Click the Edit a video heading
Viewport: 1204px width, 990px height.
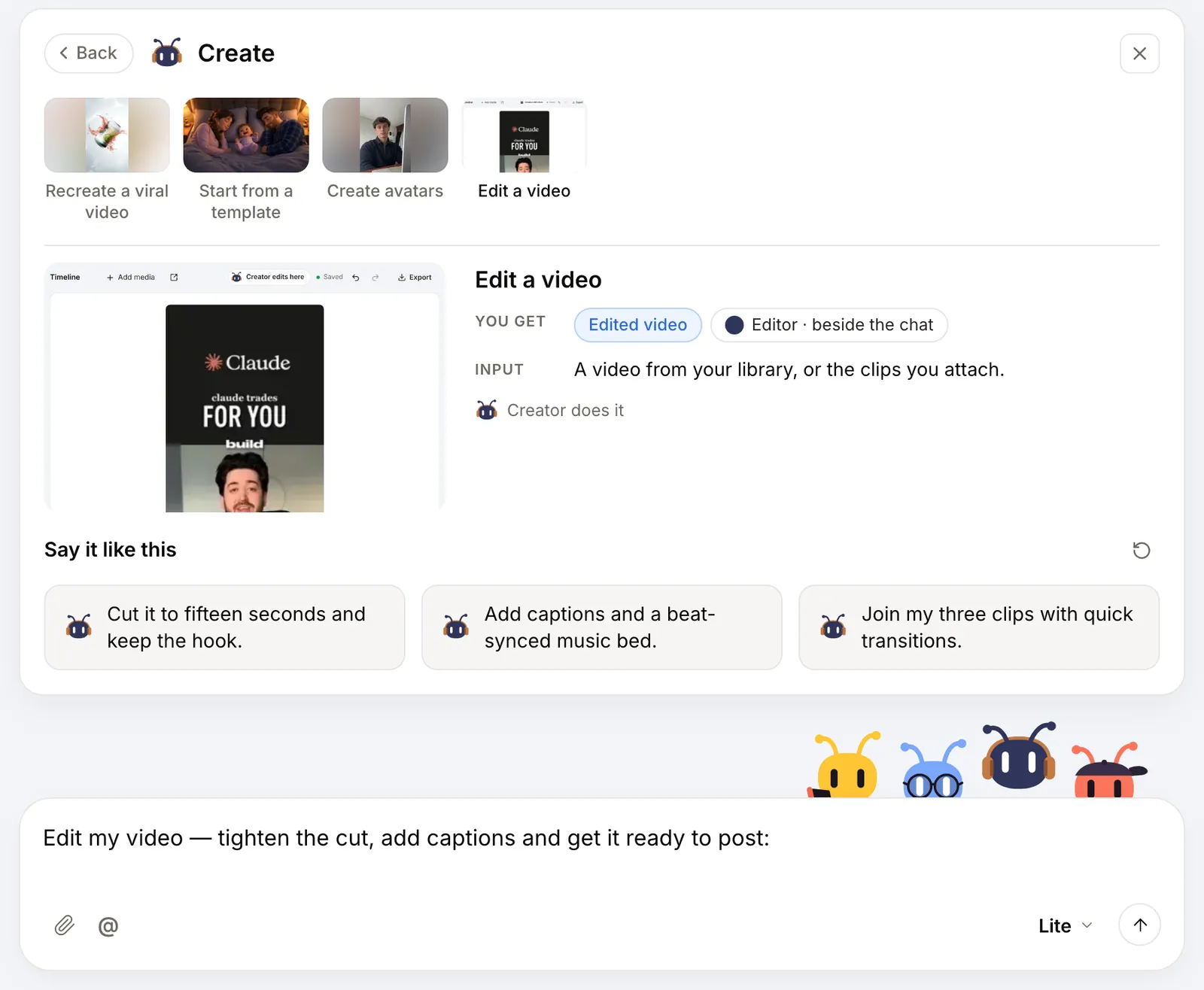[538, 280]
